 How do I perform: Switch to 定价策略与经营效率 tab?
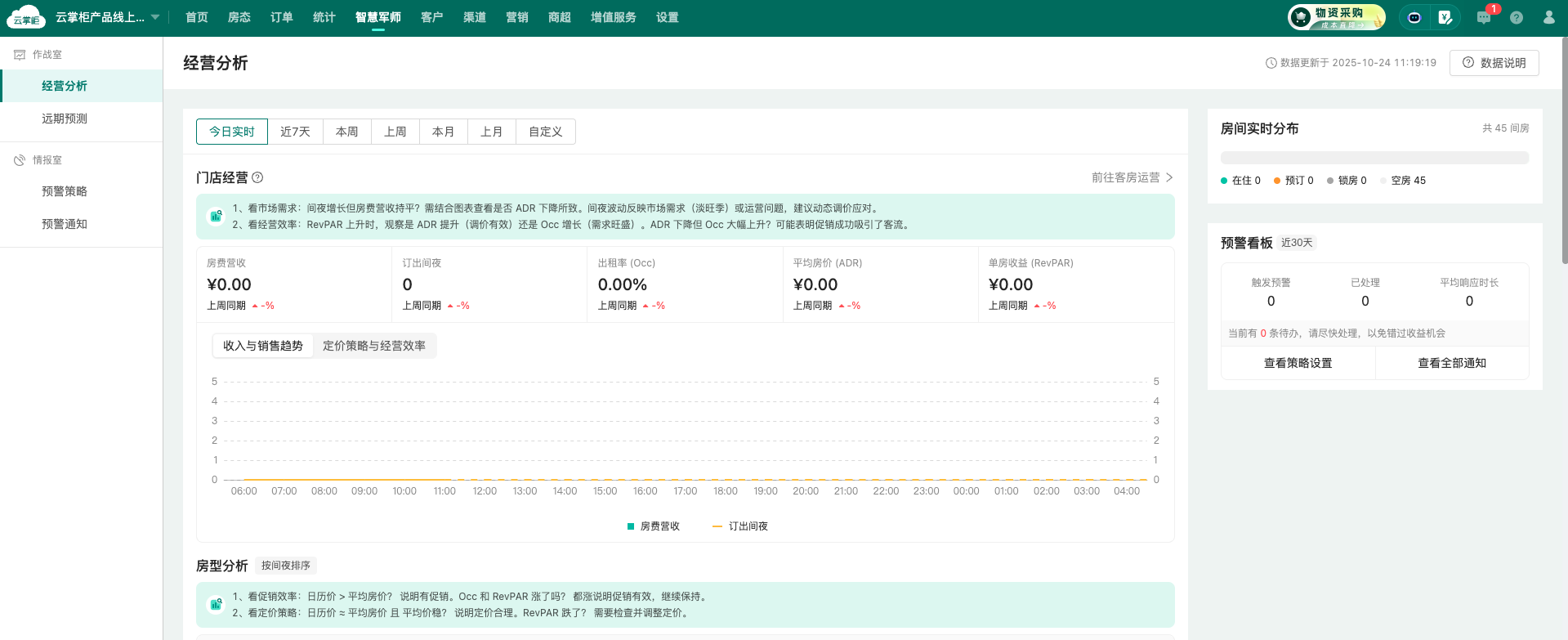point(374,346)
